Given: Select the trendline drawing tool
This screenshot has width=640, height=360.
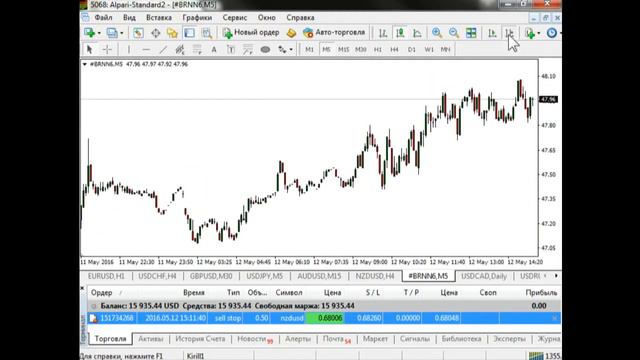Looking at the screenshot, I should (x=163, y=49).
